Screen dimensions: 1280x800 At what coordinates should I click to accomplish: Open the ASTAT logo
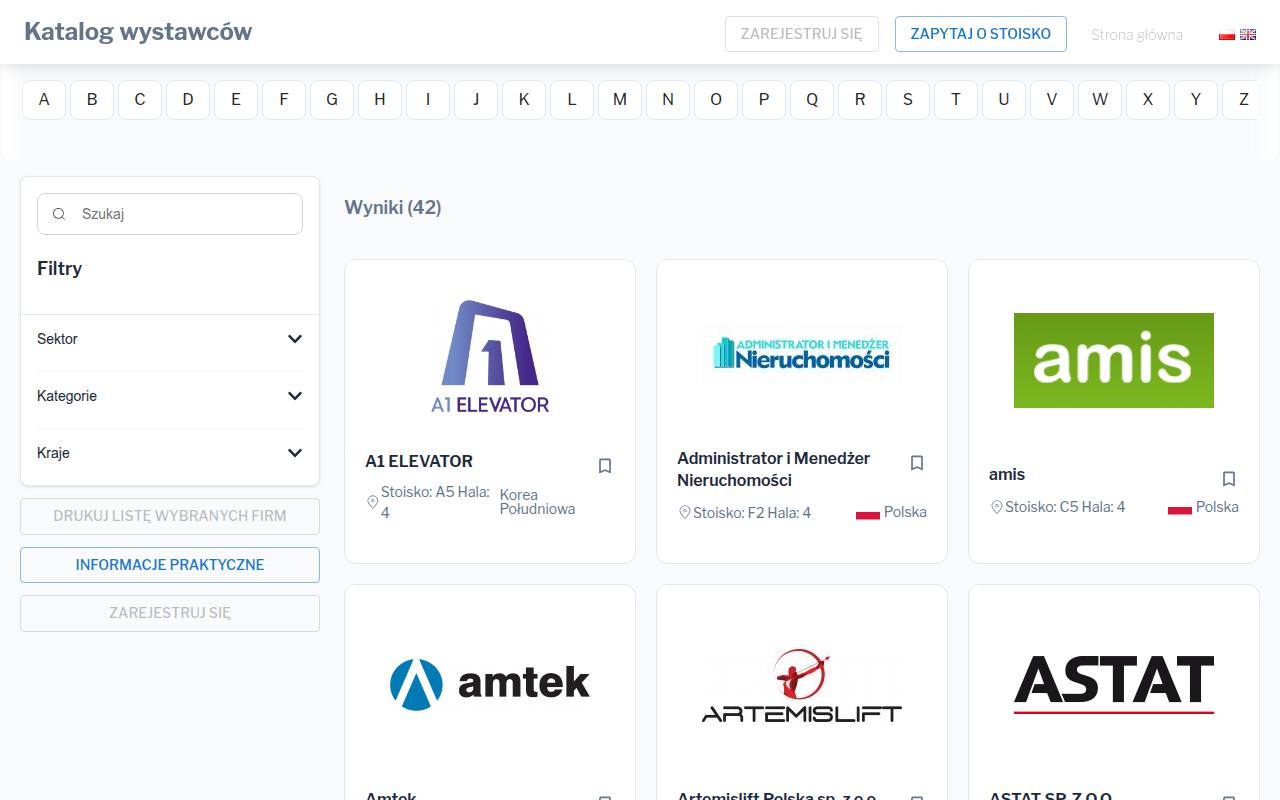[1114, 685]
